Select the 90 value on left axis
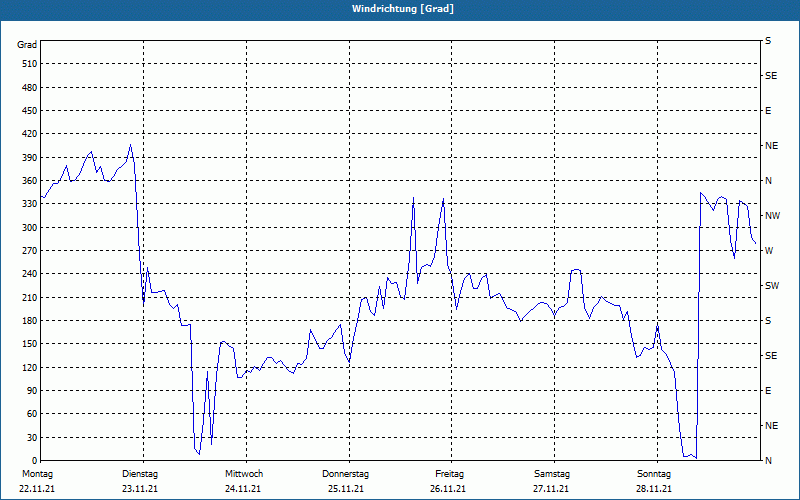Image resolution: width=800 pixels, height=500 pixels. (31, 391)
